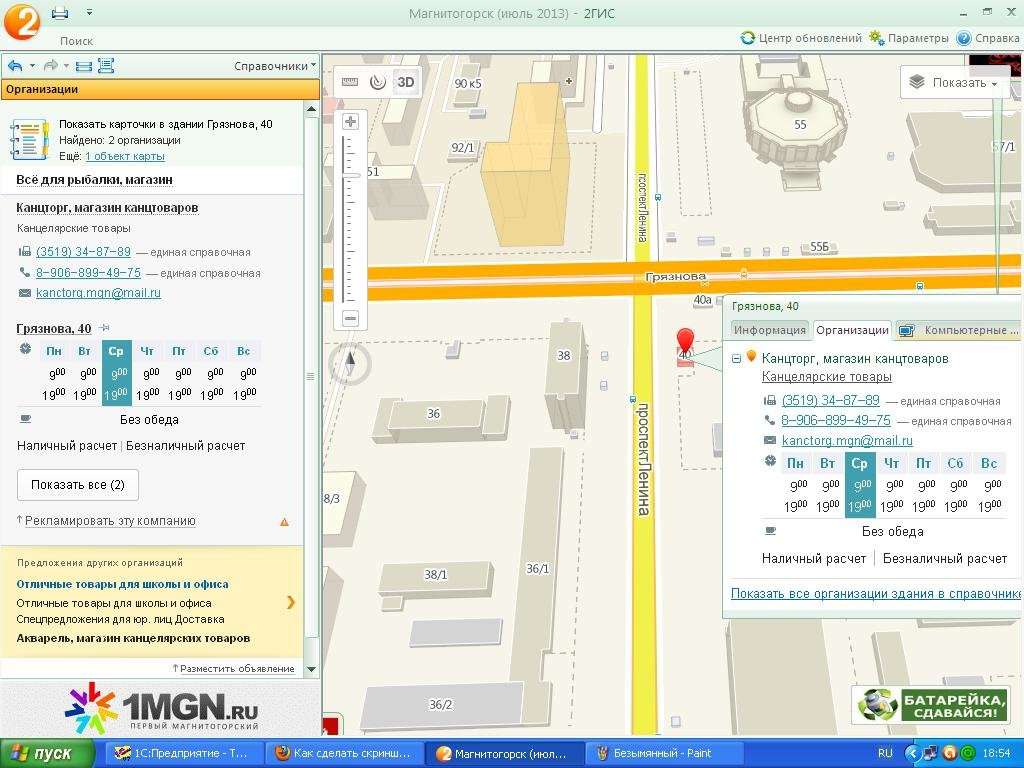Screen dimensions: 1024x768
Task: Click building 38 label on map
Action: tap(564, 355)
